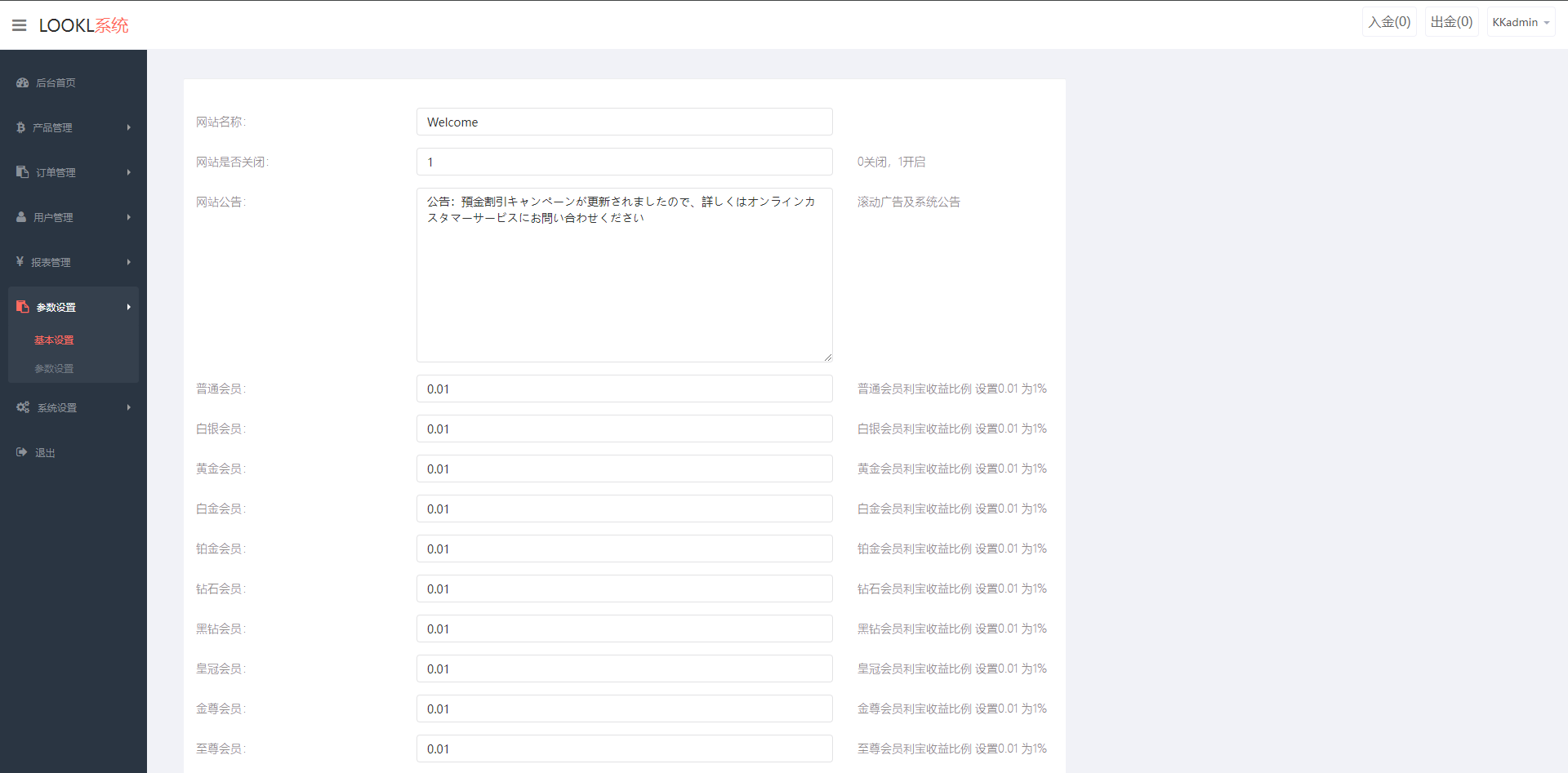The image size is (1568, 773).
Task: Open the 出金(0) button
Action: 1450,21
